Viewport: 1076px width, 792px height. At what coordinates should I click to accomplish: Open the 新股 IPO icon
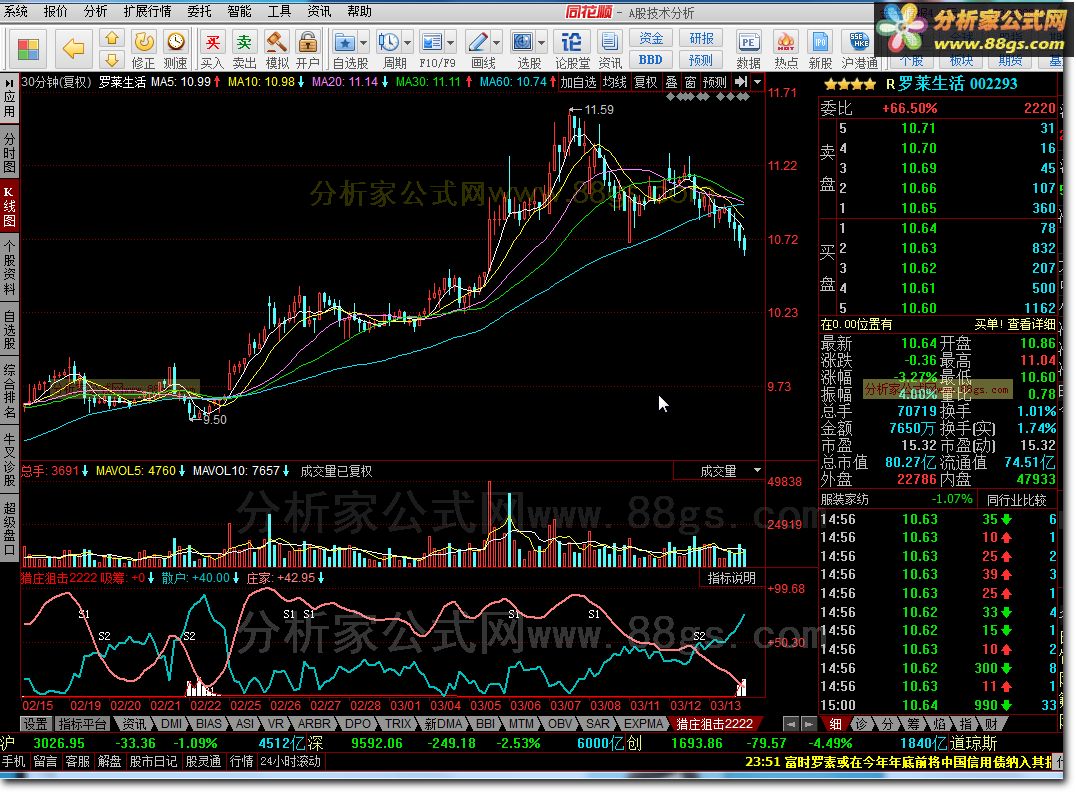pyautogui.click(x=820, y=43)
